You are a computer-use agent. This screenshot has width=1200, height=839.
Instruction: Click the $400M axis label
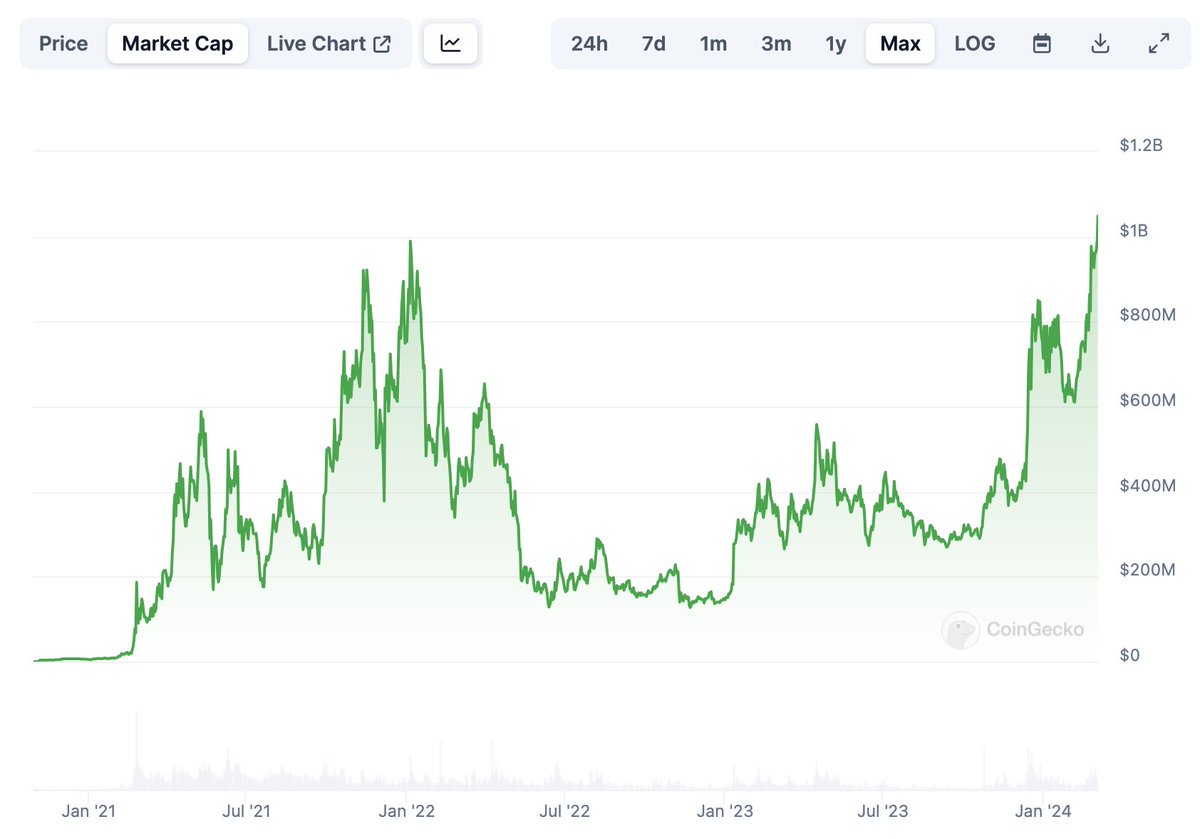(1147, 485)
